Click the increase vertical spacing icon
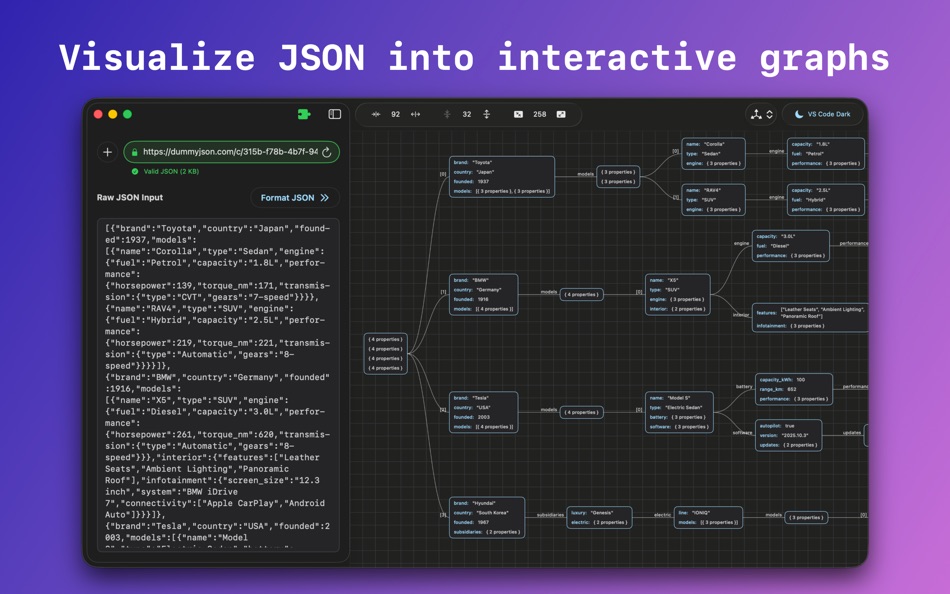Viewport: 950px width, 594px height. [487, 114]
